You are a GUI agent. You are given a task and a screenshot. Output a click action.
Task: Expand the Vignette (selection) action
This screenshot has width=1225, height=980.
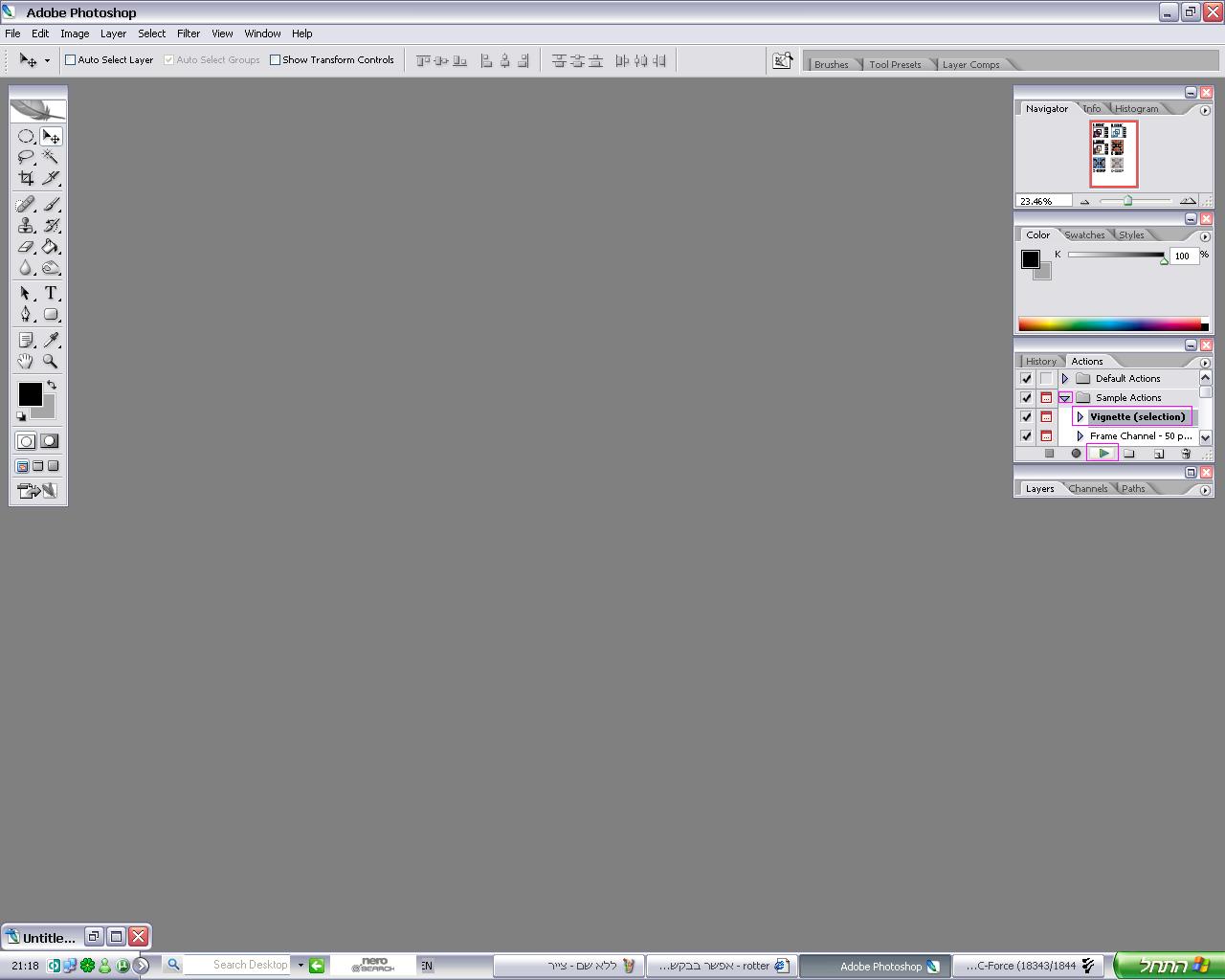click(x=1080, y=417)
